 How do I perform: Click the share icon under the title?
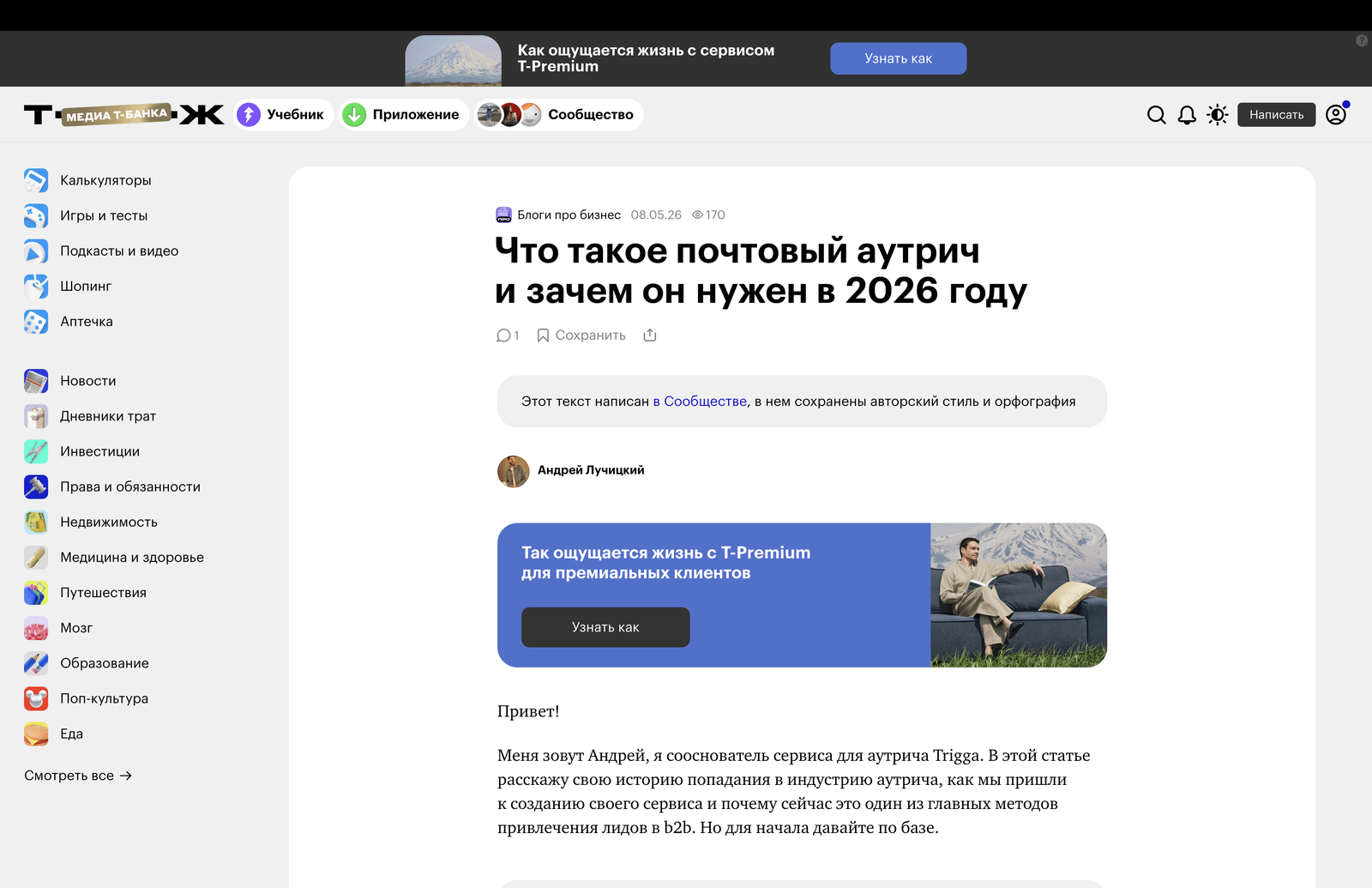tap(650, 335)
